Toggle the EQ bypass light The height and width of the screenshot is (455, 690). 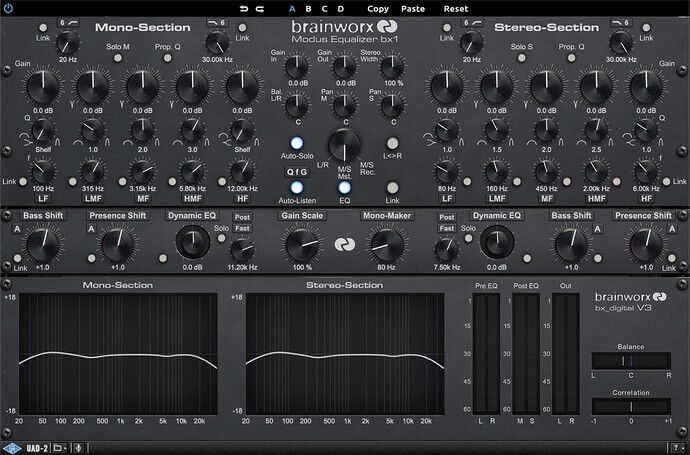(x=345, y=187)
